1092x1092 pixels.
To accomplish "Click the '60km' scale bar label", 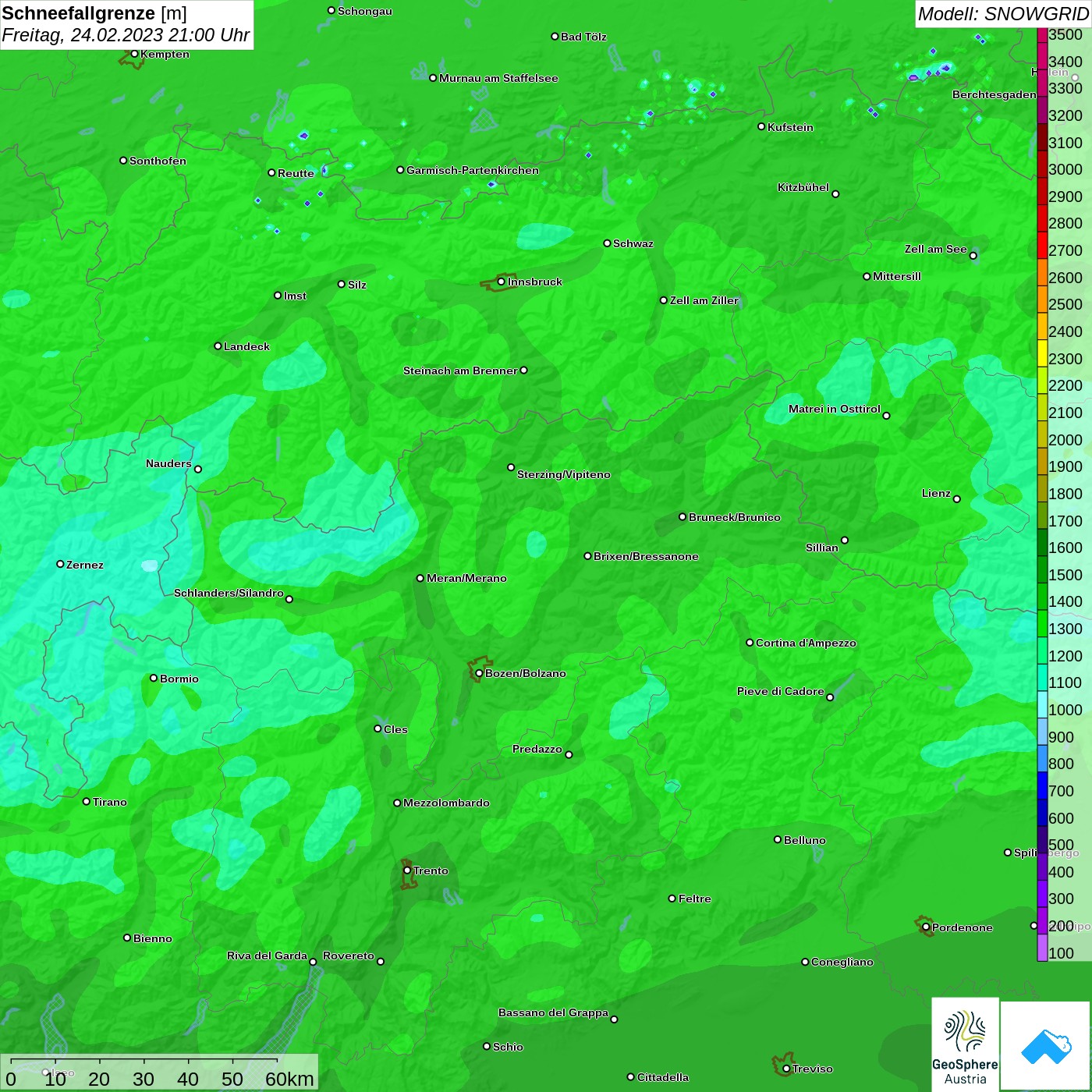I will pyautogui.click(x=289, y=1079).
